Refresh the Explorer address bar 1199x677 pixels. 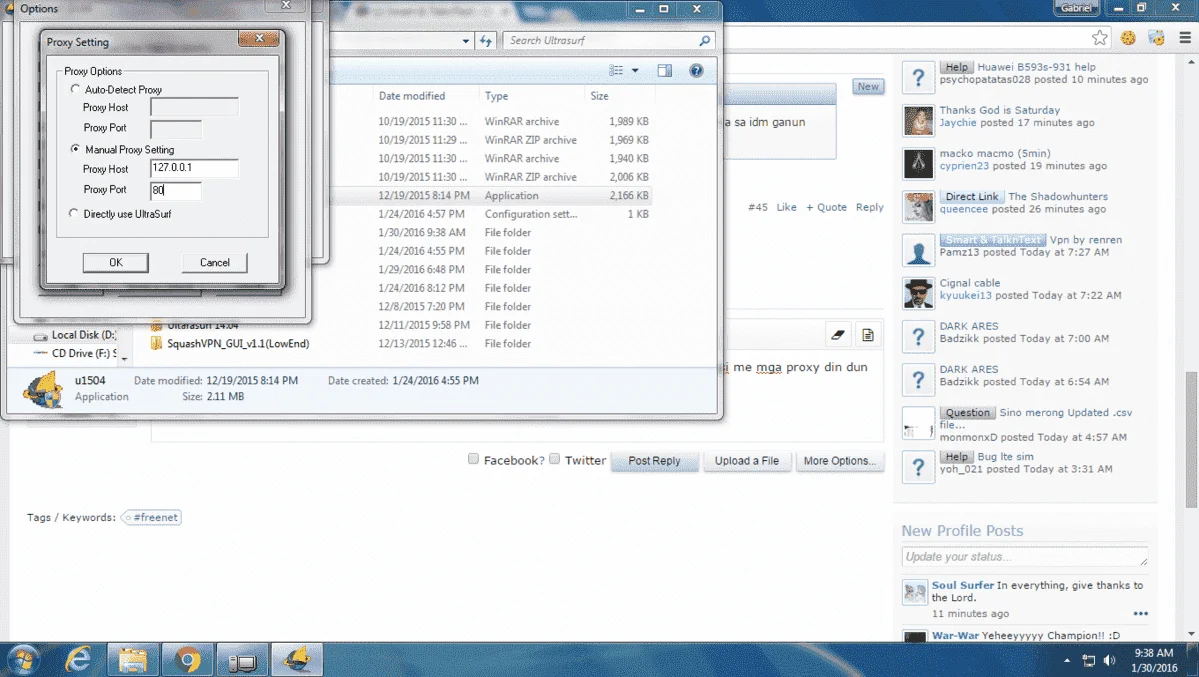pyautogui.click(x=486, y=41)
